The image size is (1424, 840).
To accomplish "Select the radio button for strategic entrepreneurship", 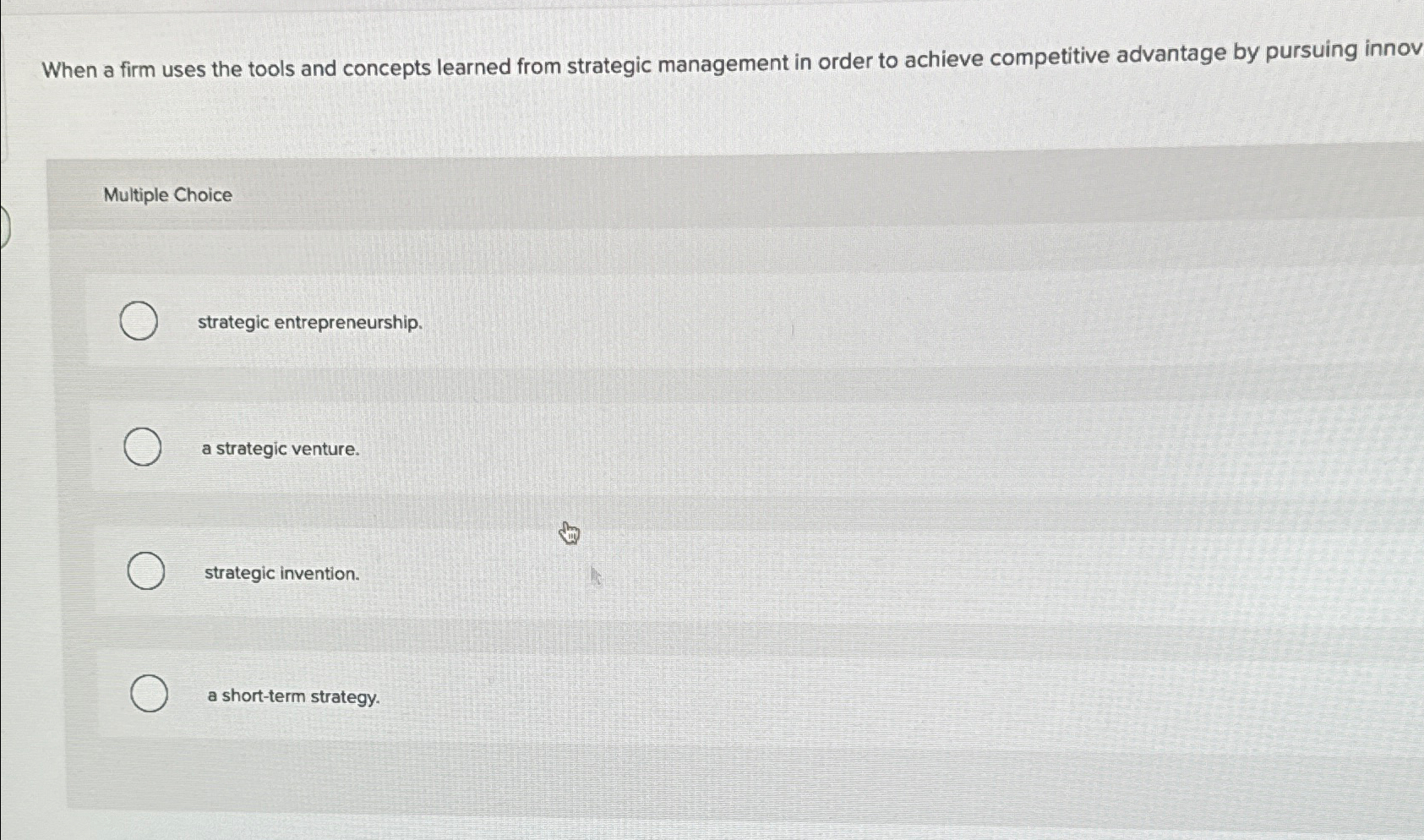I will [x=138, y=322].
